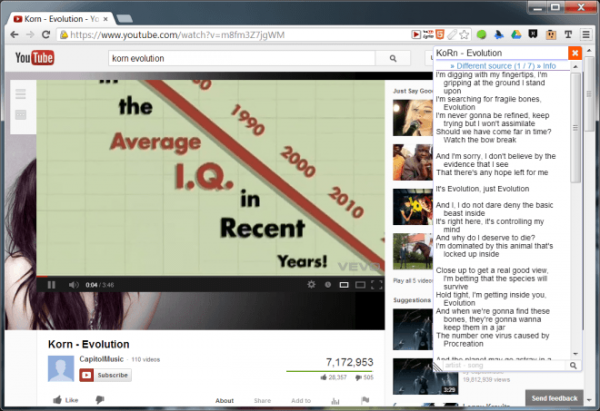Open the Share tab below video

(x=262, y=401)
